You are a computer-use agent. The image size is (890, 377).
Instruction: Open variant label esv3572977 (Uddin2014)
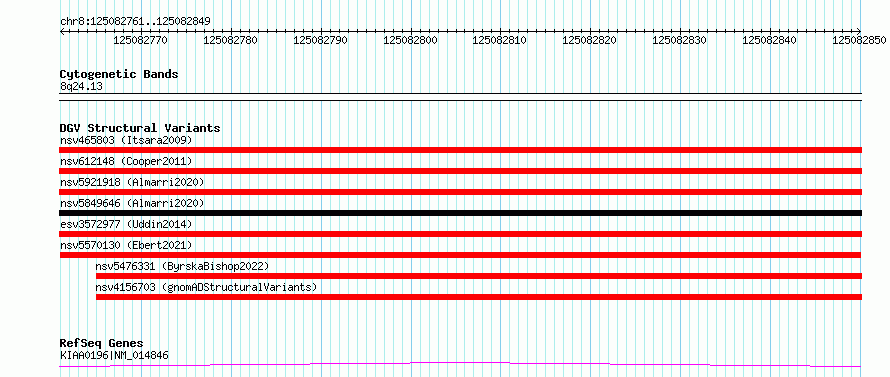tap(126, 224)
